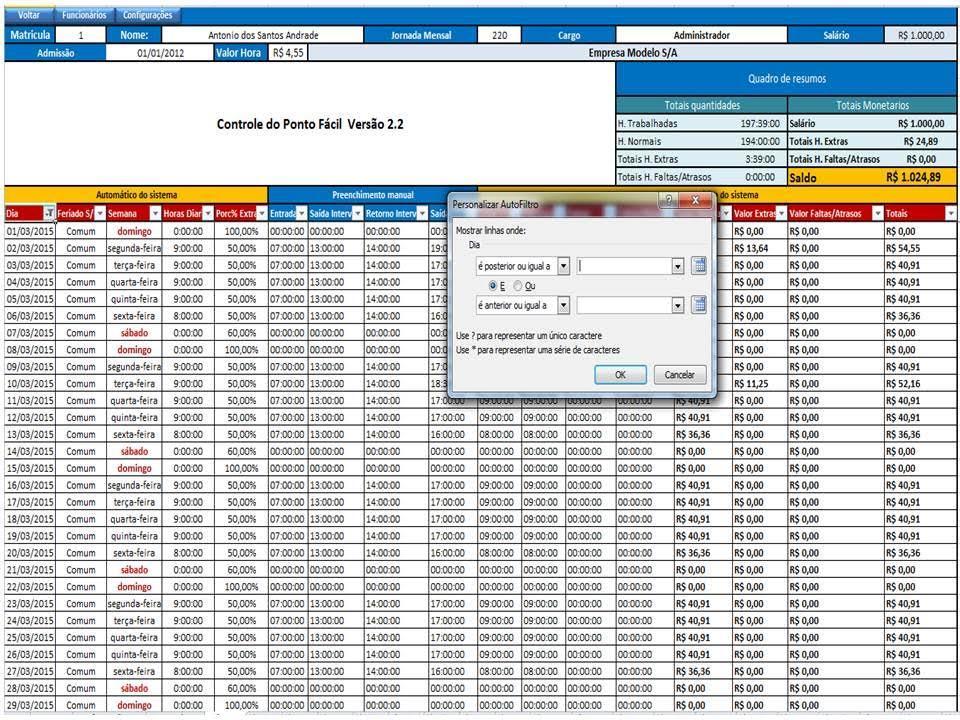Click 'Totais Monetarios' header
The height and width of the screenshot is (720, 960).
pyautogui.click(x=872, y=105)
